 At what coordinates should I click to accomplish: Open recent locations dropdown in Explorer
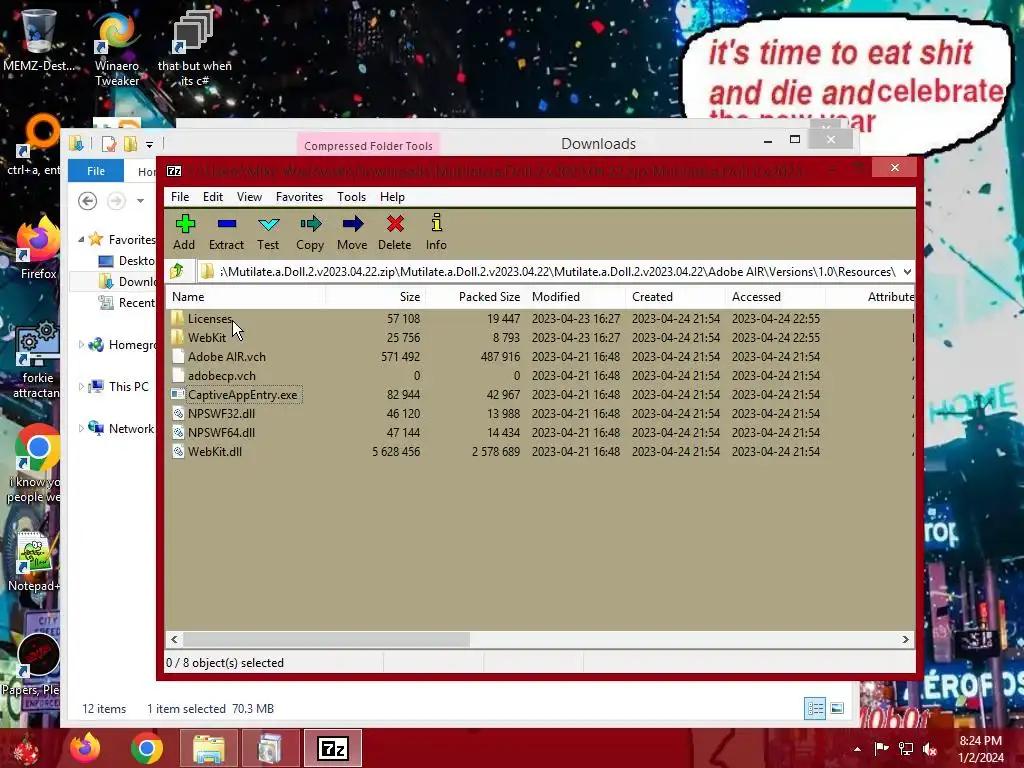[x=140, y=201]
